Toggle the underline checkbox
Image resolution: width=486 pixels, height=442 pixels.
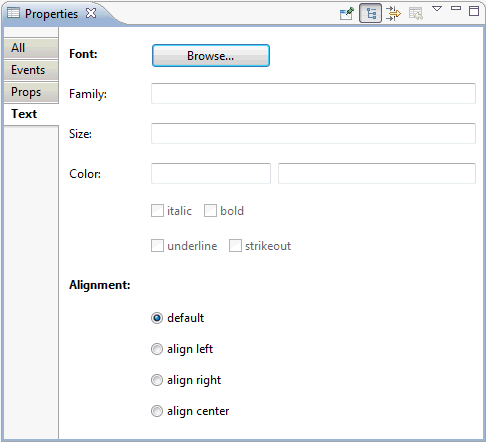157,246
